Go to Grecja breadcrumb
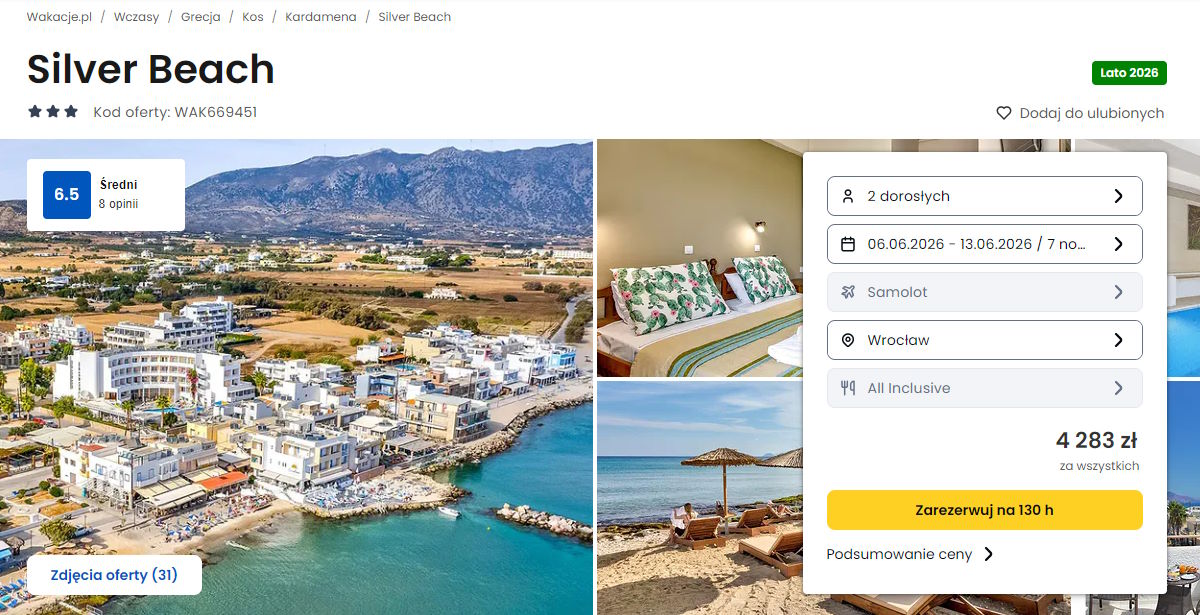Image resolution: width=1200 pixels, height=615 pixels. [x=200, y=17]
